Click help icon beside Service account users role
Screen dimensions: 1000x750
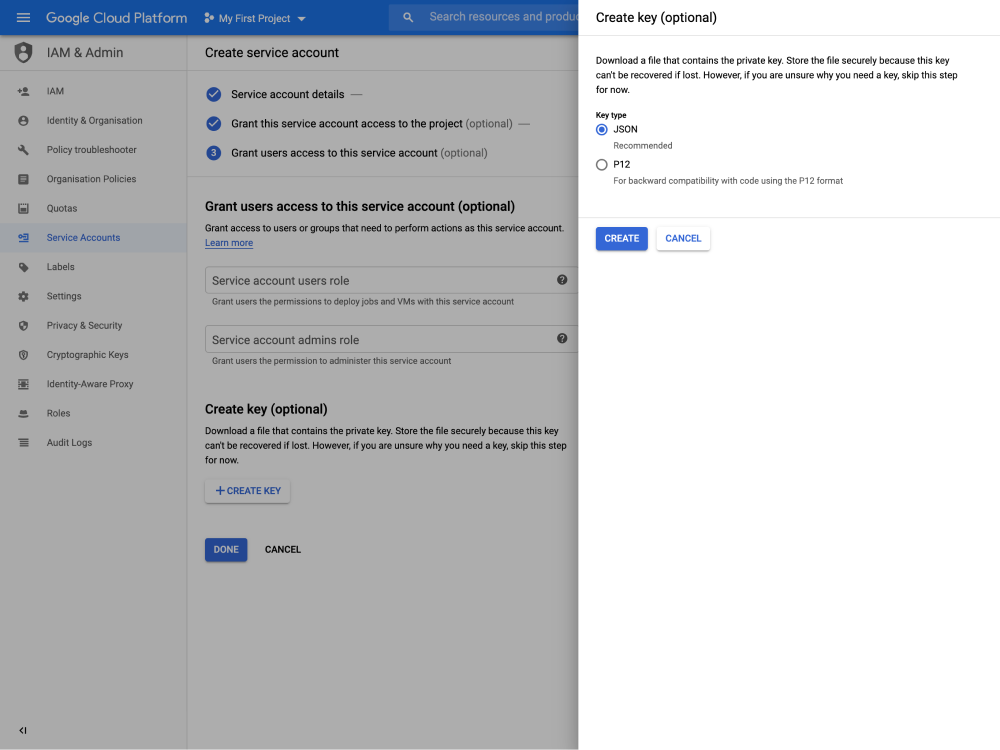click(x=562, y=281)
